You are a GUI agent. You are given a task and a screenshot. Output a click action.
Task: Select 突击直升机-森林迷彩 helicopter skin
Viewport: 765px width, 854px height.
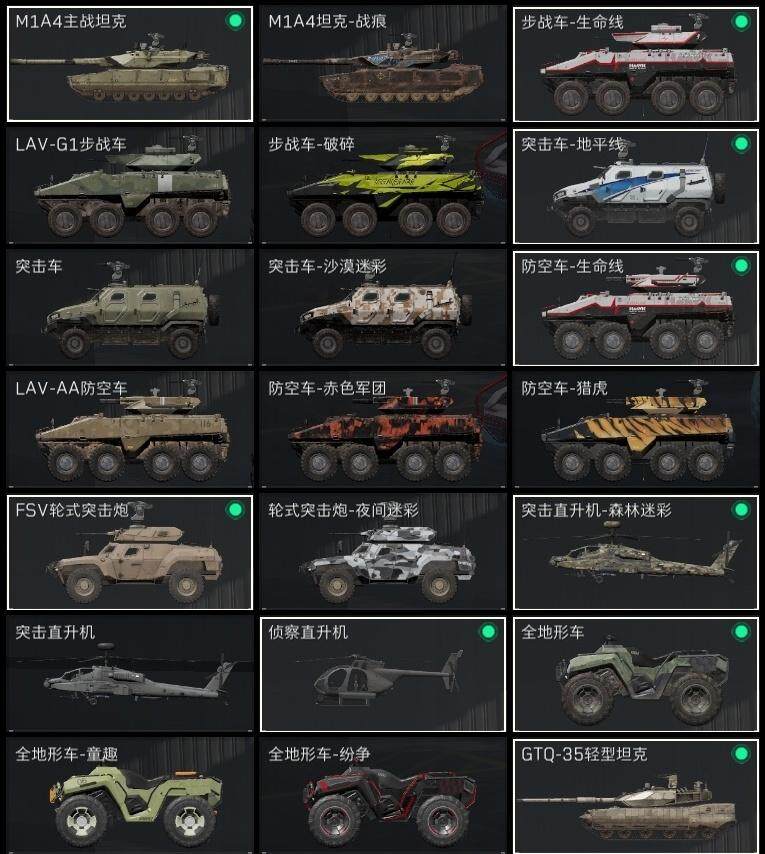click(x=636, y=552)
